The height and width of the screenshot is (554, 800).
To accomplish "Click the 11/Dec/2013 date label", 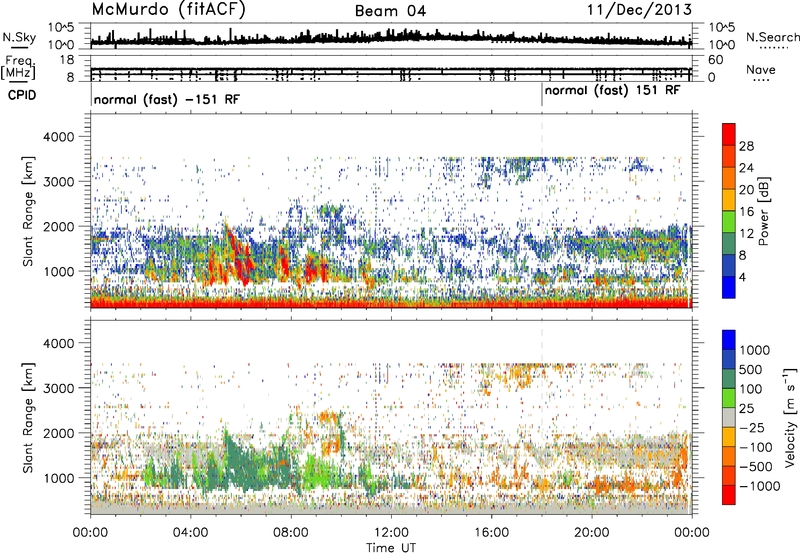I will pos(639,10).
